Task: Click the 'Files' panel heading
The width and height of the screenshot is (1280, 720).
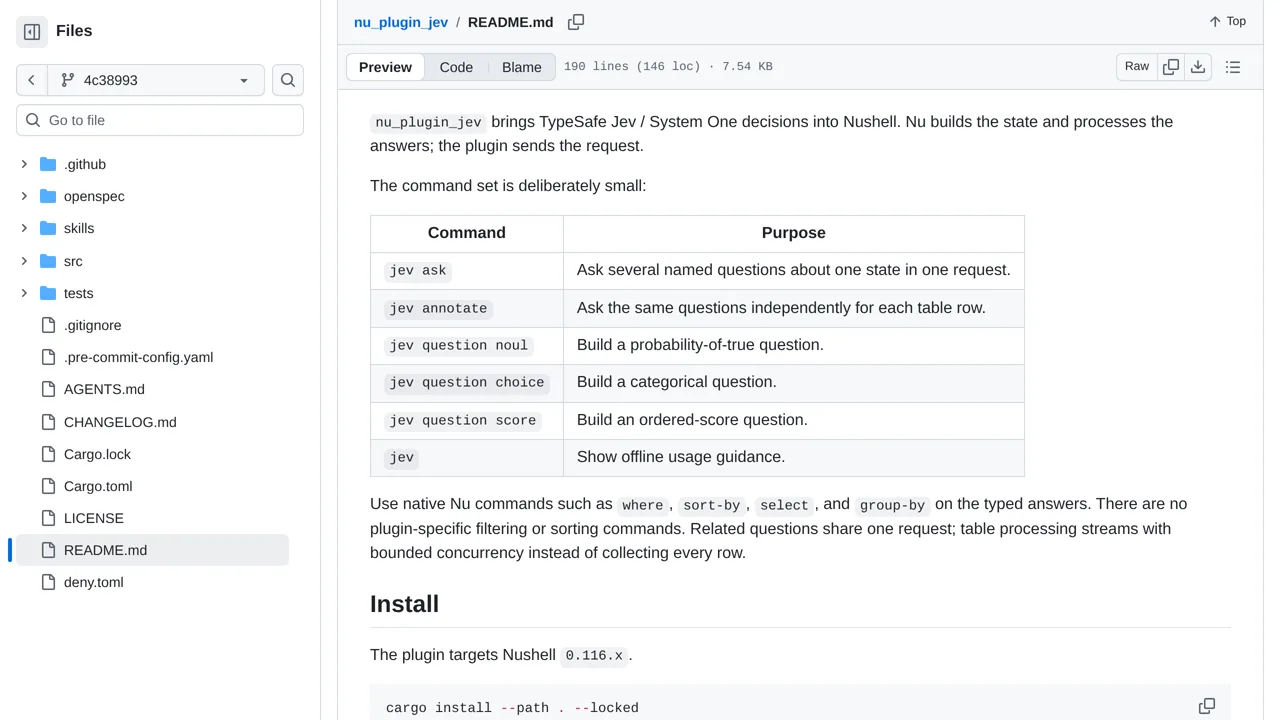Action: (x=74, y=31)
